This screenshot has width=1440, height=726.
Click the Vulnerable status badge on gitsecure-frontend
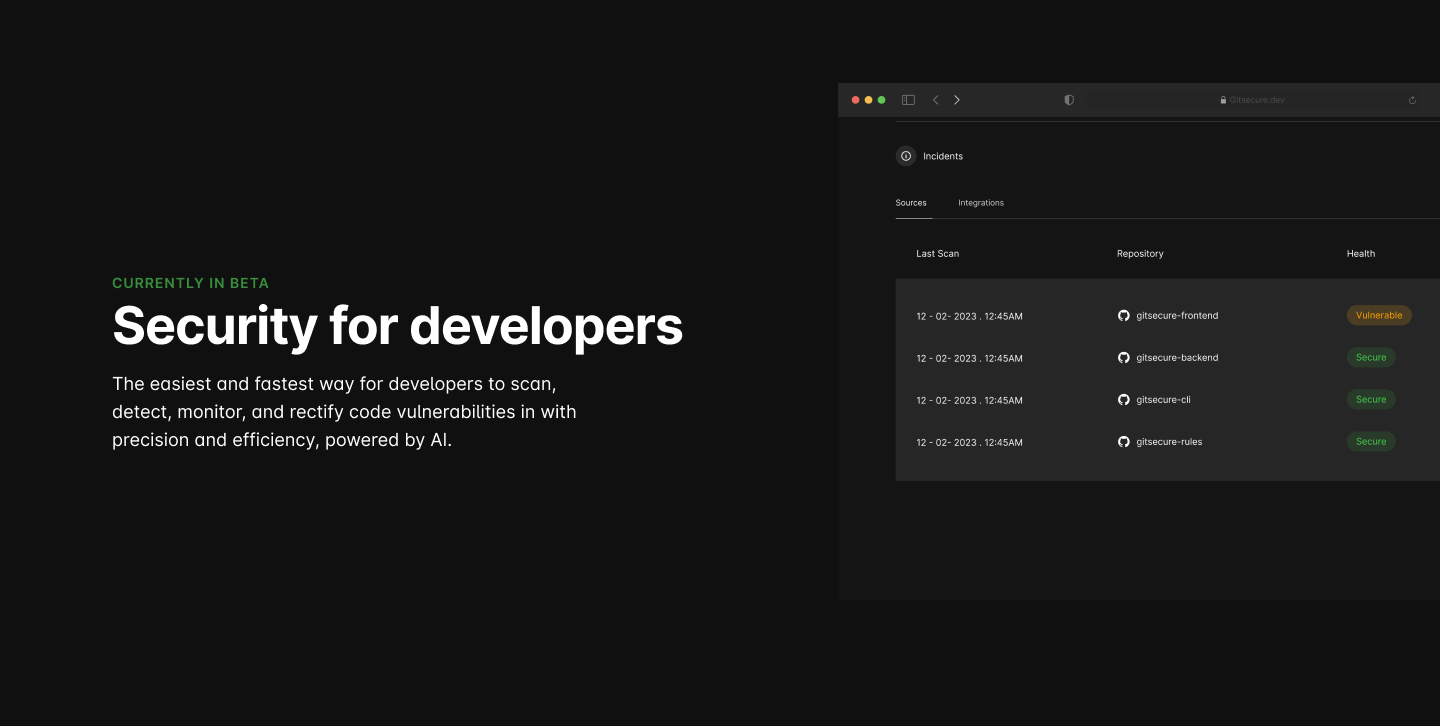point(1379,315)
